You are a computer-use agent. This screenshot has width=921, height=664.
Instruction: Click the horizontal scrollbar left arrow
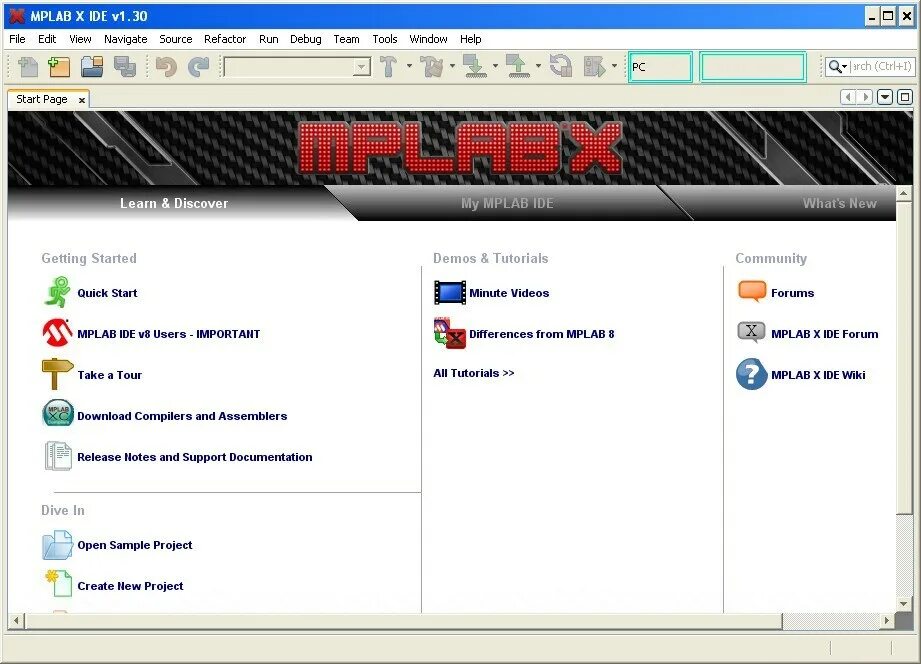[x=16, y=621]
